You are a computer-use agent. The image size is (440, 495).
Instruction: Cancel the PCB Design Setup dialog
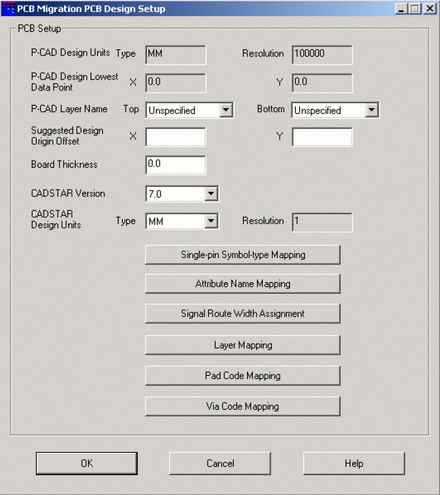[220, 463]
